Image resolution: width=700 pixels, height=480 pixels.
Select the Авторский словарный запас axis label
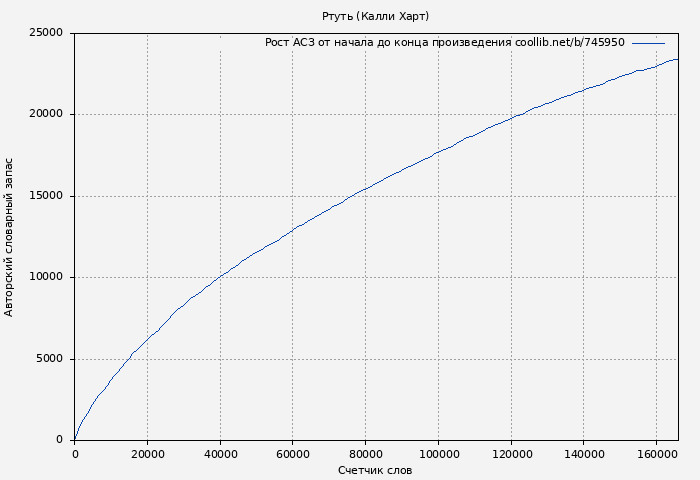10,237
